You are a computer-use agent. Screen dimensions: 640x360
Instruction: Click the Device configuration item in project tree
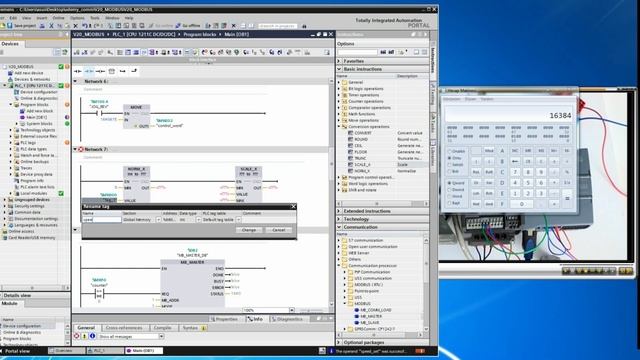38,92
